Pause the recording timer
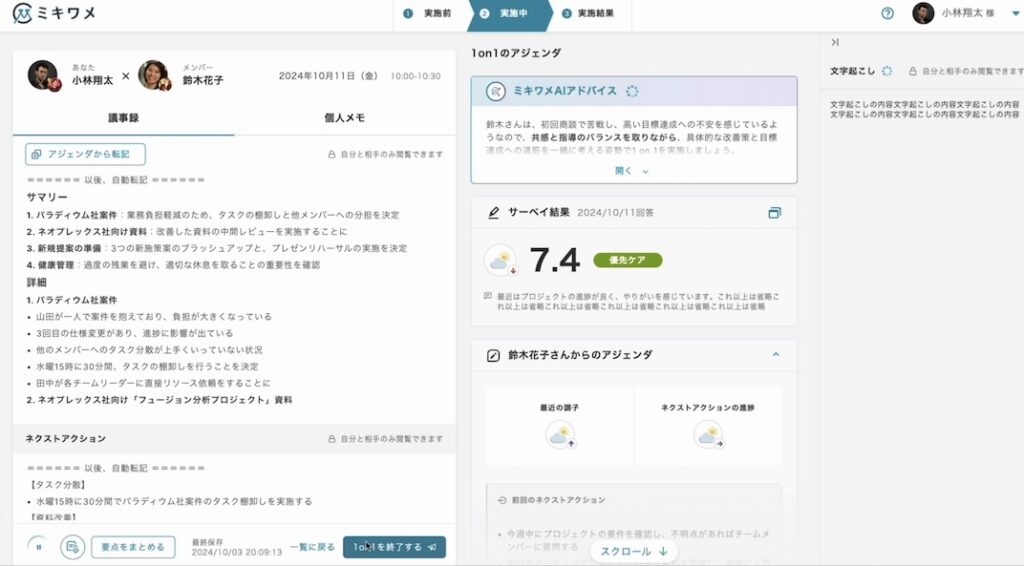Image resolution: width=1024 pixels, height=566 pixels. 39,547
